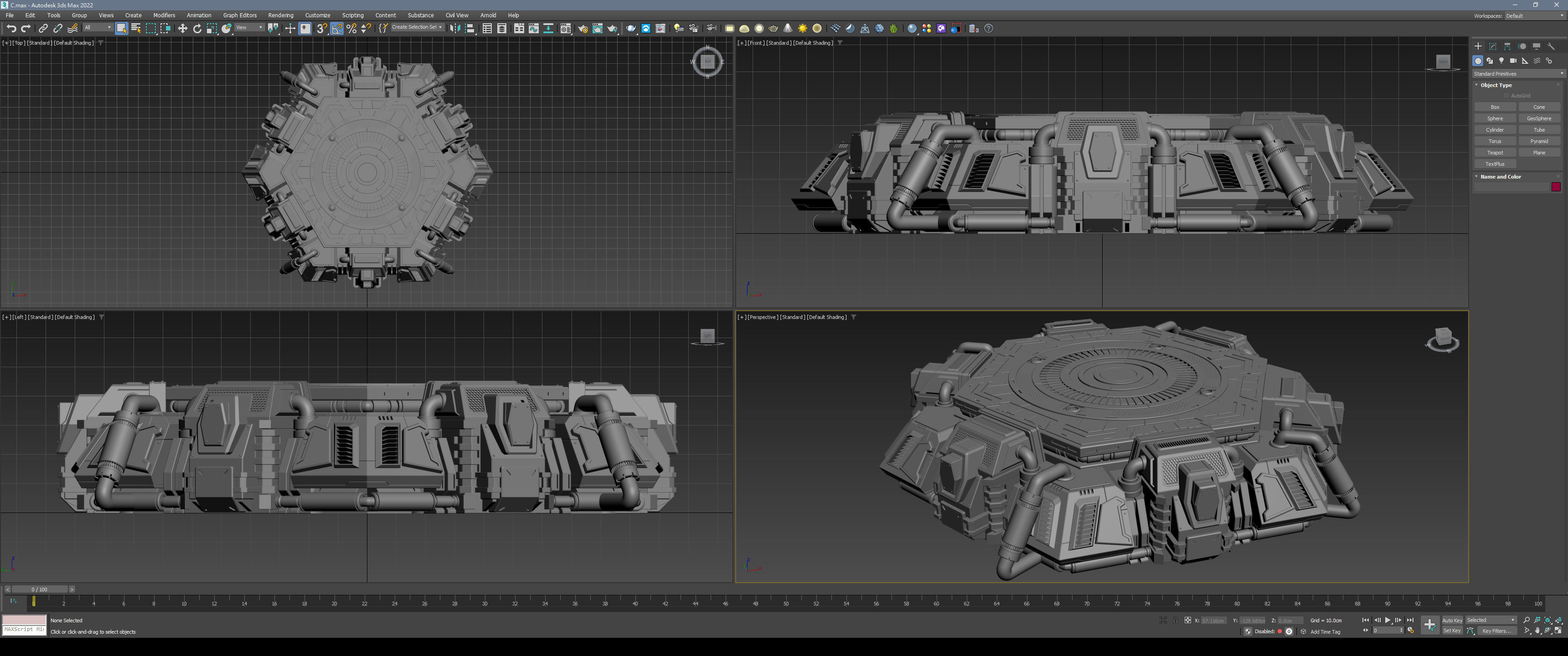
Task: Toggle the selection lock padlock
Action: click(1176, 620)
